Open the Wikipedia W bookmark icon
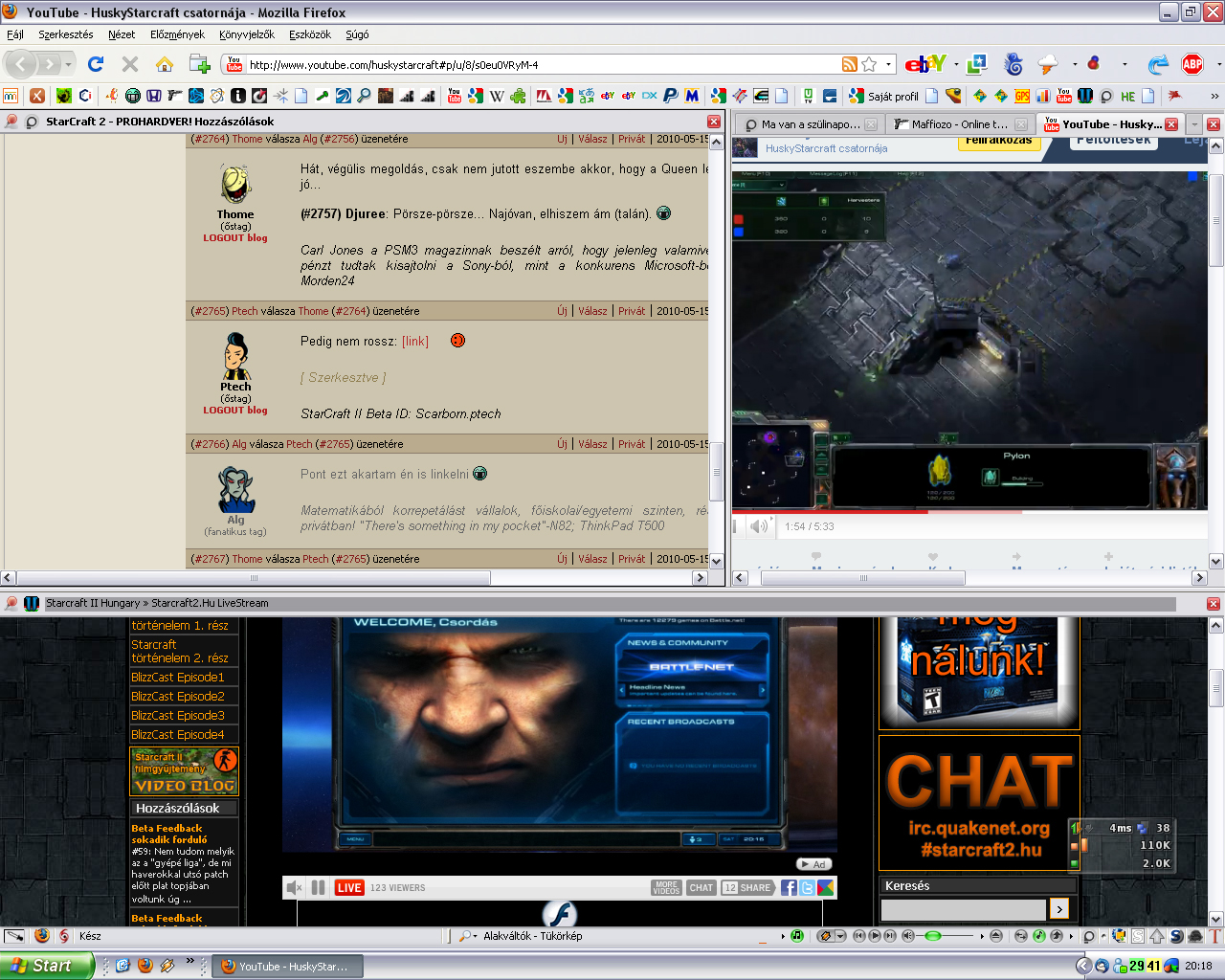Screen dimensions: 1225x980 coord(497,96)
